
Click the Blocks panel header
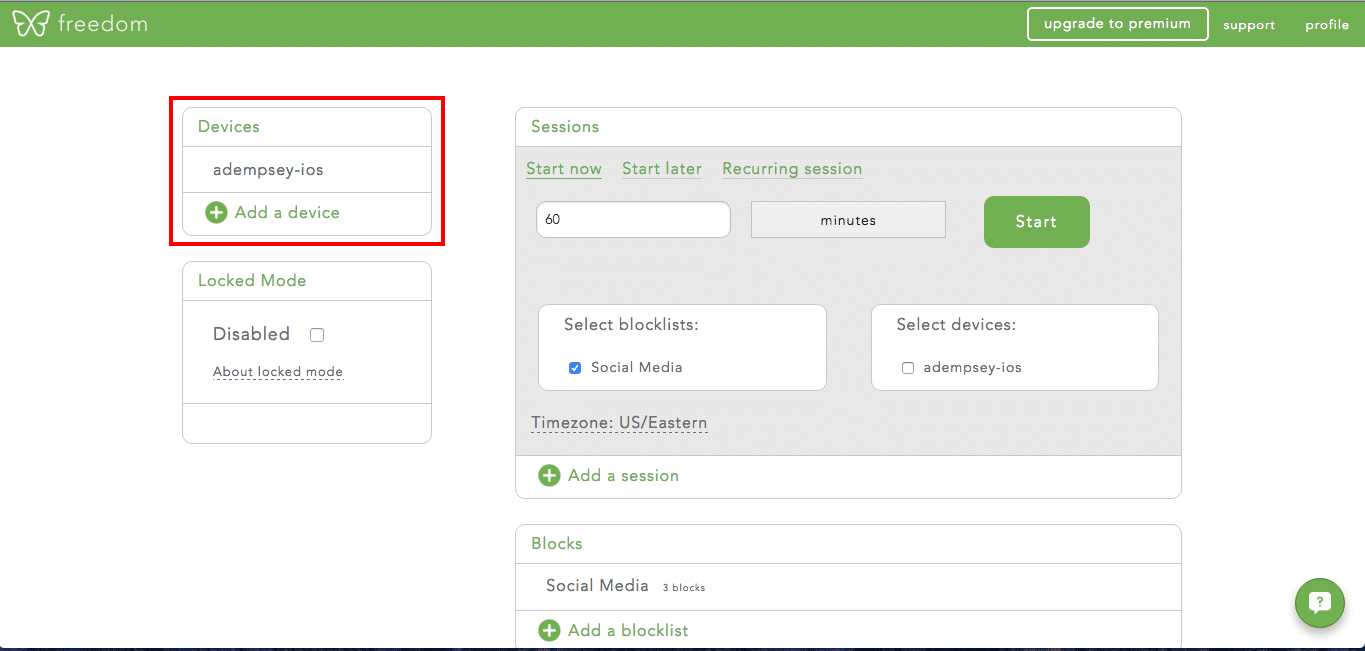tap(848, 544)
